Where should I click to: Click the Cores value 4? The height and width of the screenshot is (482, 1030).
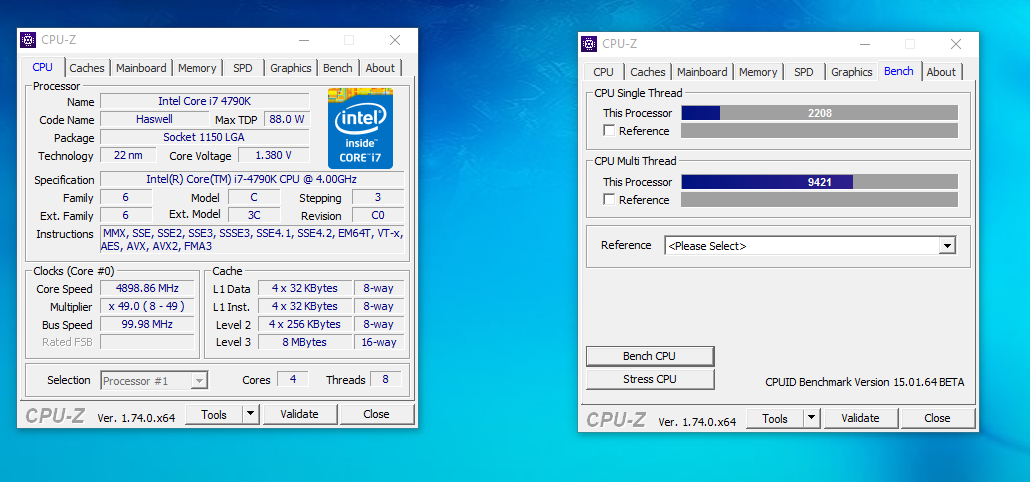coord(292,380)
